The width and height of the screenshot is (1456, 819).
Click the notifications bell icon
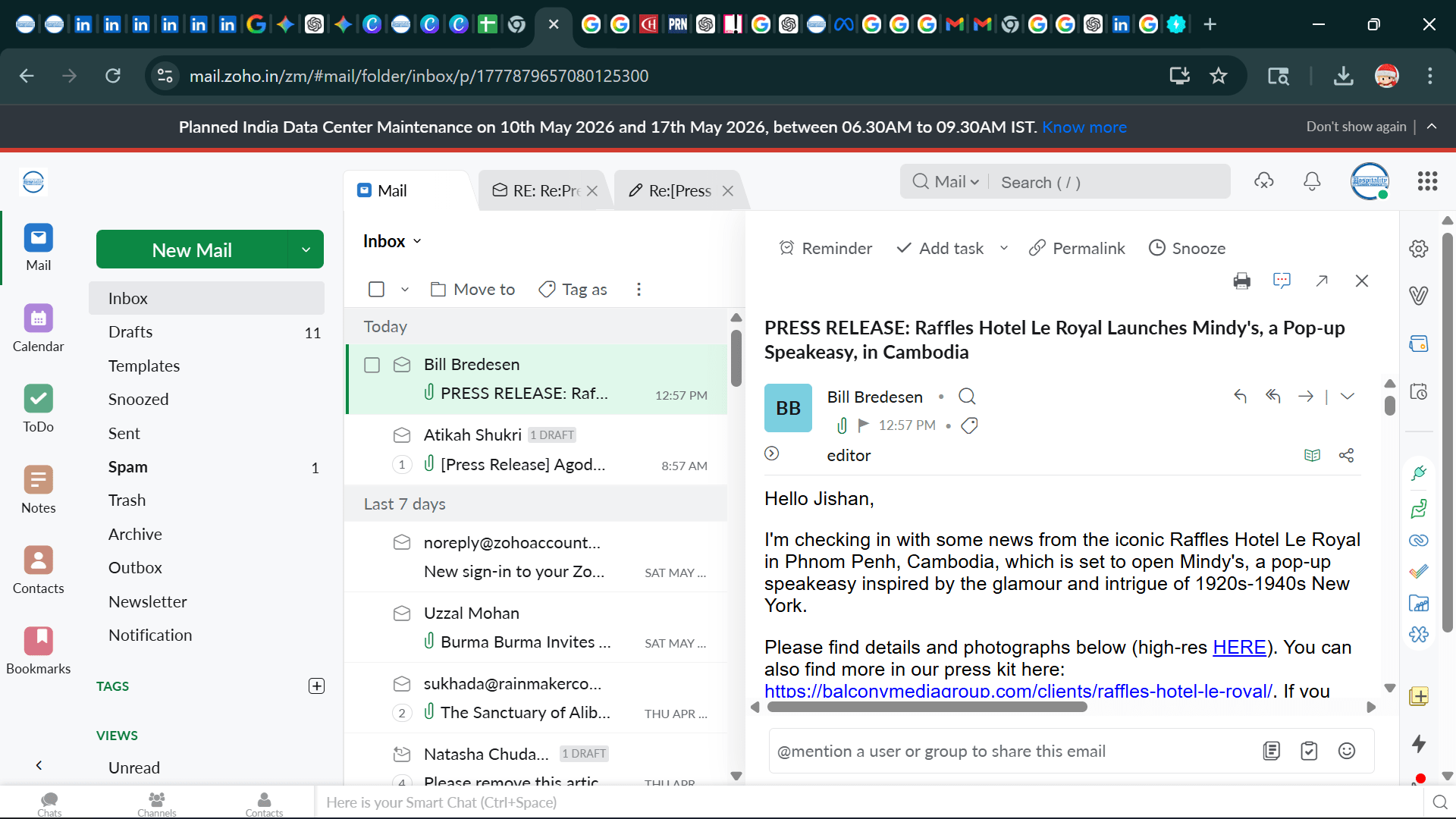[1312, 181]
